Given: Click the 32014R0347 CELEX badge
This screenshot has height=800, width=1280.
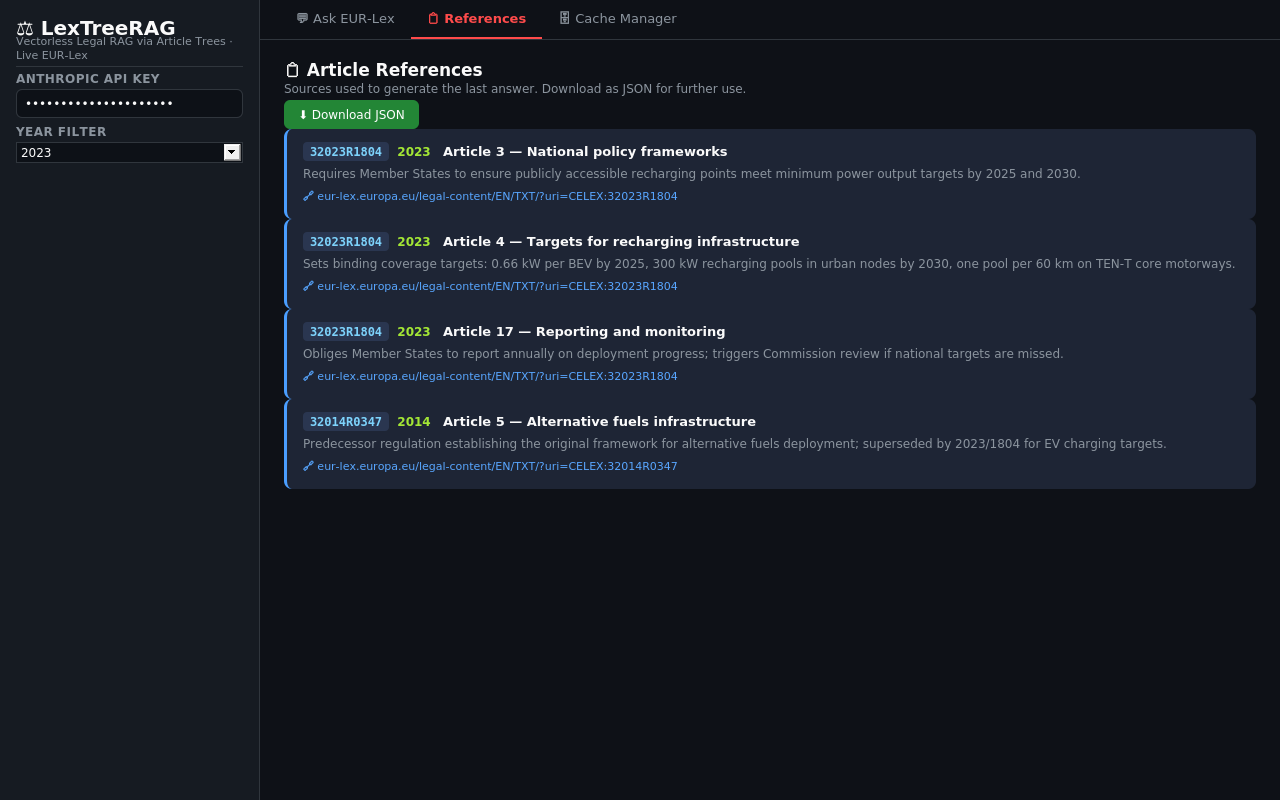Looking at the screenshot, I should tap(346, 422).
